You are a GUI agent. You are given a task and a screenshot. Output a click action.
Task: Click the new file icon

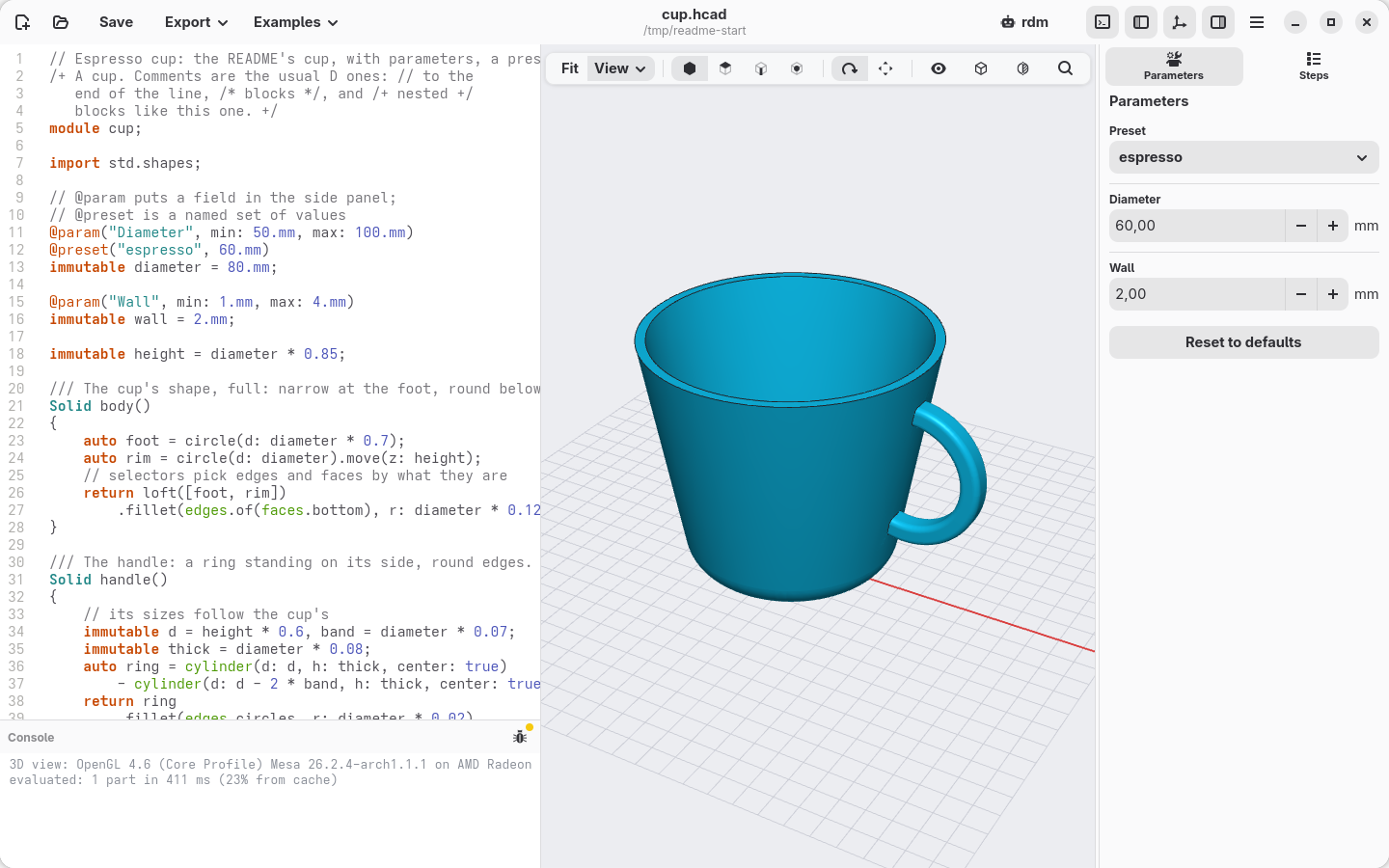click(x=22, y=22)
